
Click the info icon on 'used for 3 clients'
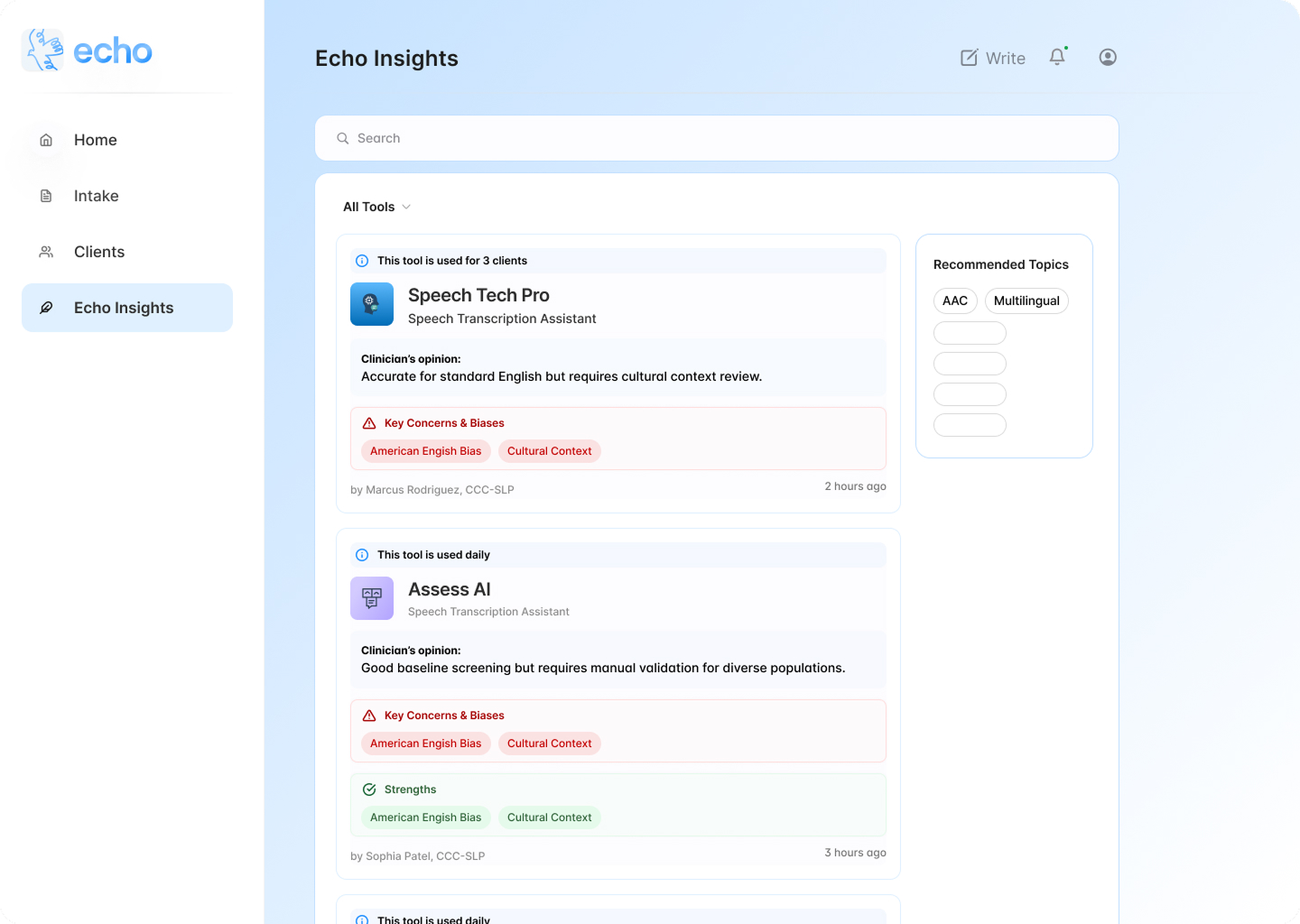tap(362, 260)
